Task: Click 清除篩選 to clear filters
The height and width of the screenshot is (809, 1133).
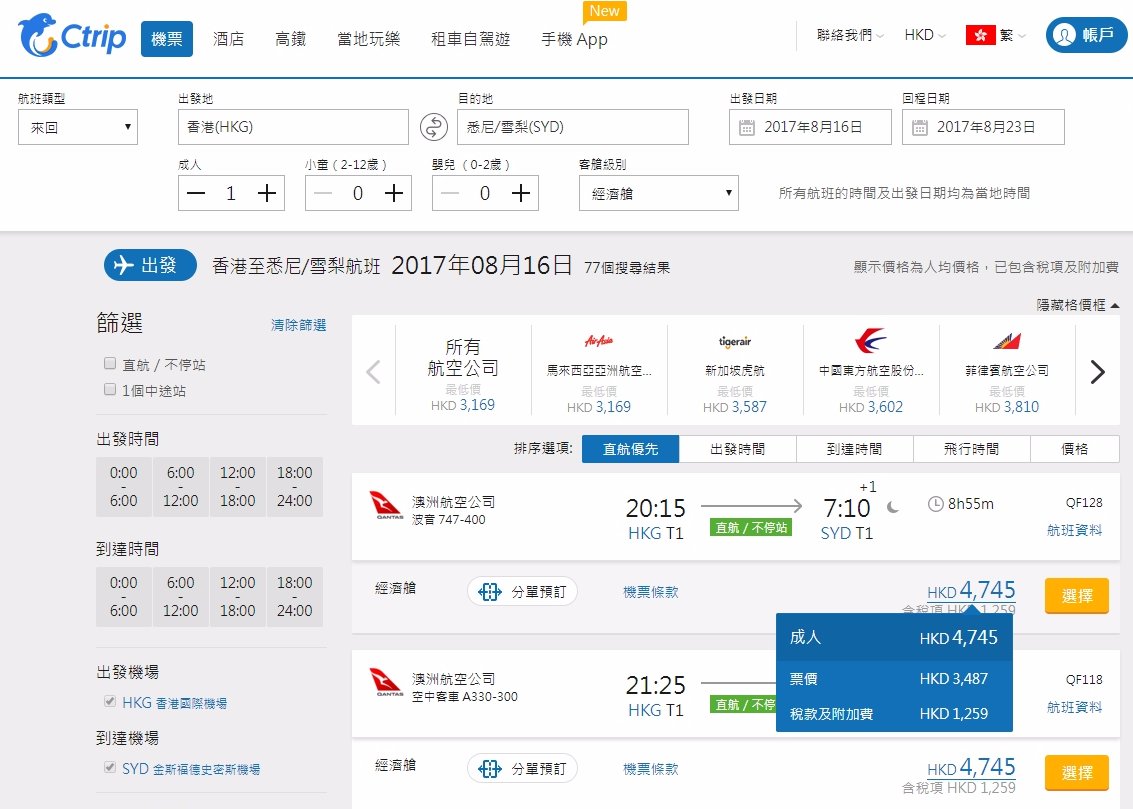Action: [298, 325]
